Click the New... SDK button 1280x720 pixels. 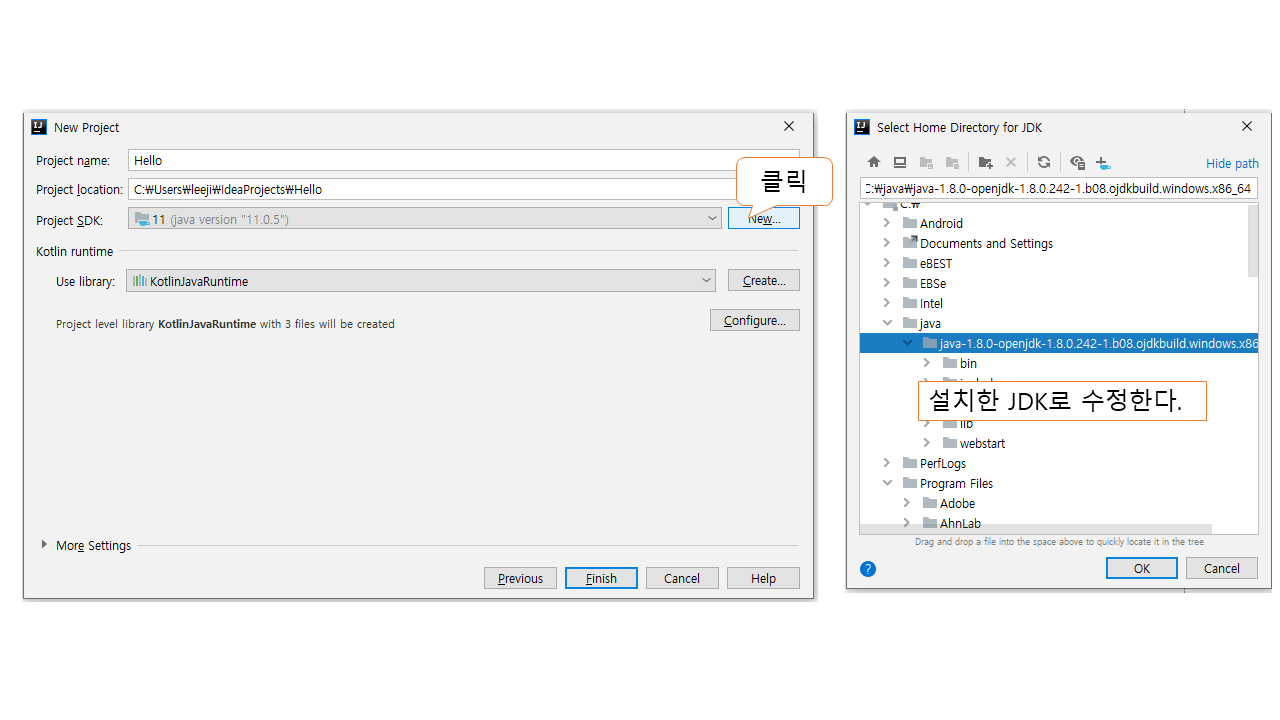(764, 219)
